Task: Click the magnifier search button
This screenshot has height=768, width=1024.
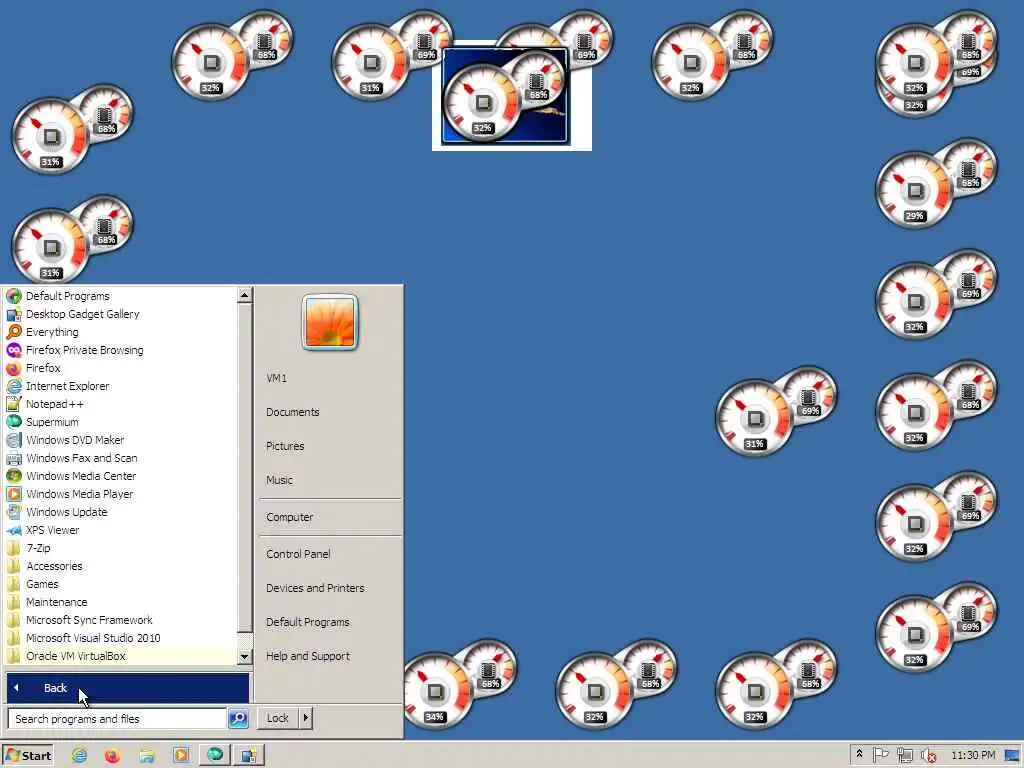Action: click(238, 718)
